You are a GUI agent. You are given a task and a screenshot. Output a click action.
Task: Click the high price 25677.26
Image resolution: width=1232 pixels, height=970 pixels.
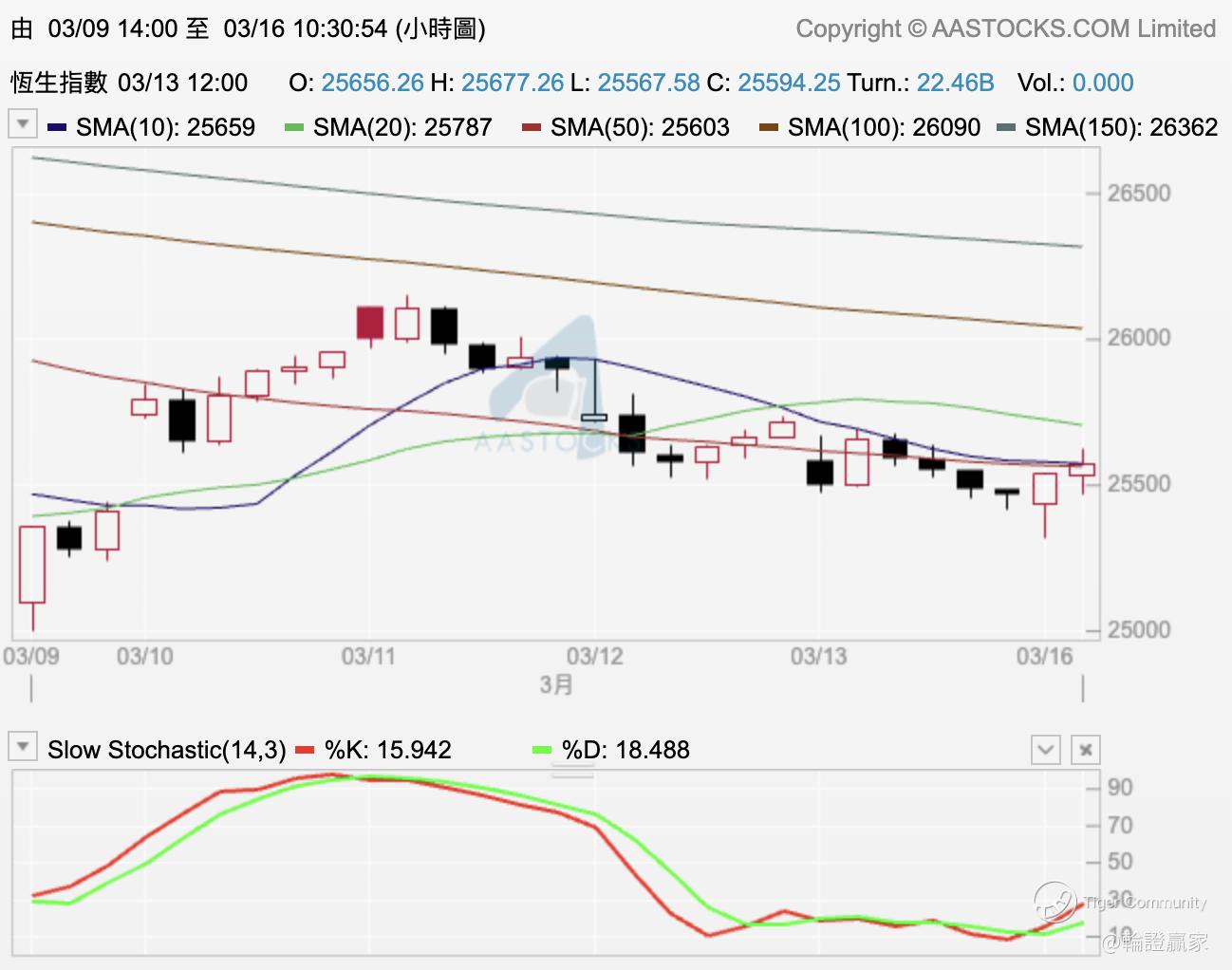[x=513, y=83]
